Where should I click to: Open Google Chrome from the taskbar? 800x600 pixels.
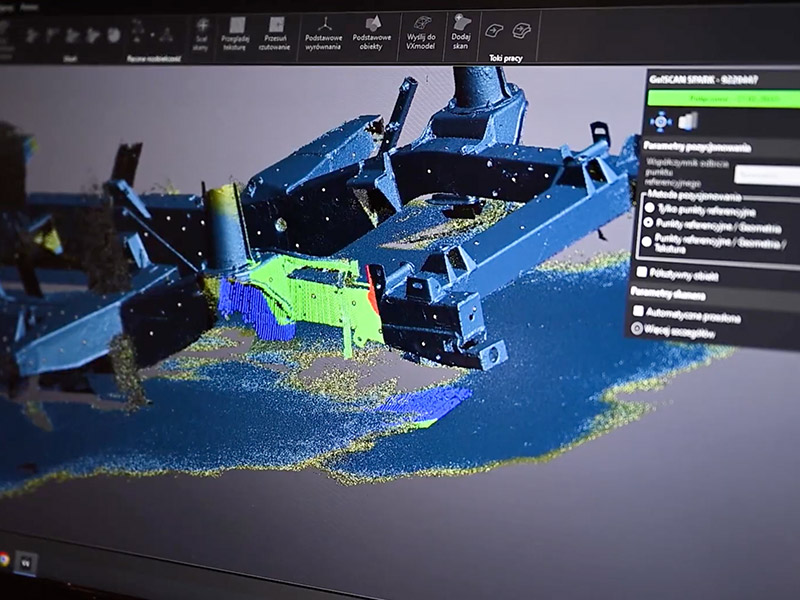[5, 560]
